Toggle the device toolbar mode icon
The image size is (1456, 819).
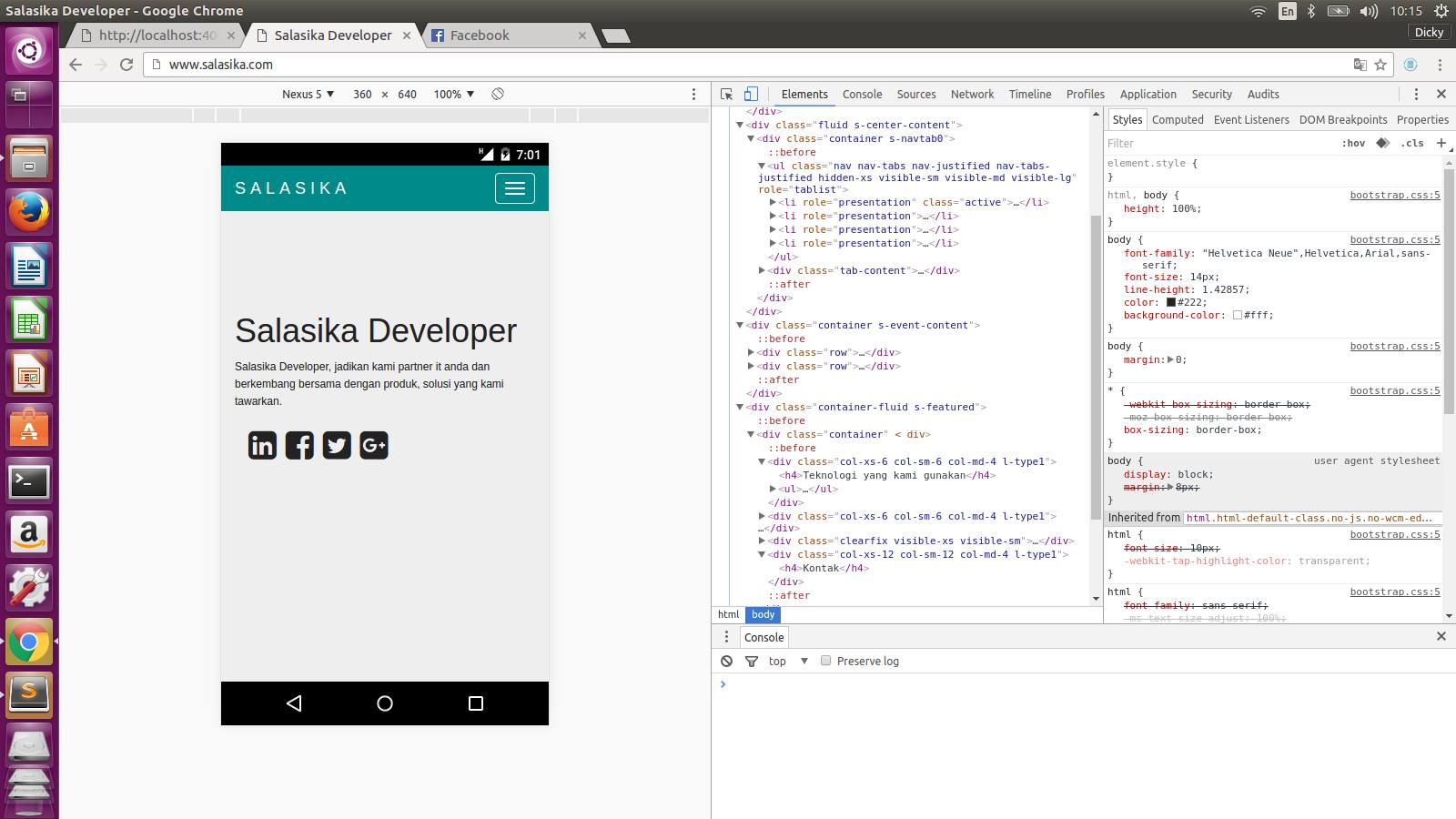coord(751,94)
